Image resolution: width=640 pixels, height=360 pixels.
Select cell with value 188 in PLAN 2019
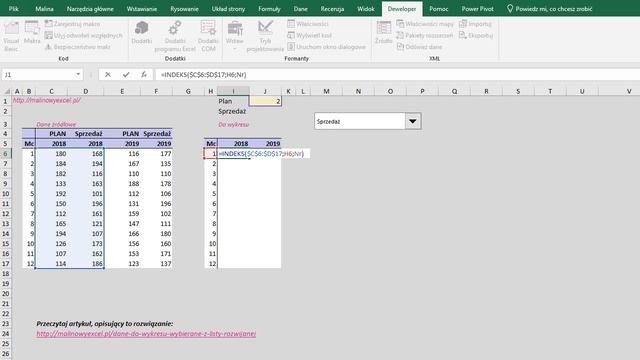122,184
